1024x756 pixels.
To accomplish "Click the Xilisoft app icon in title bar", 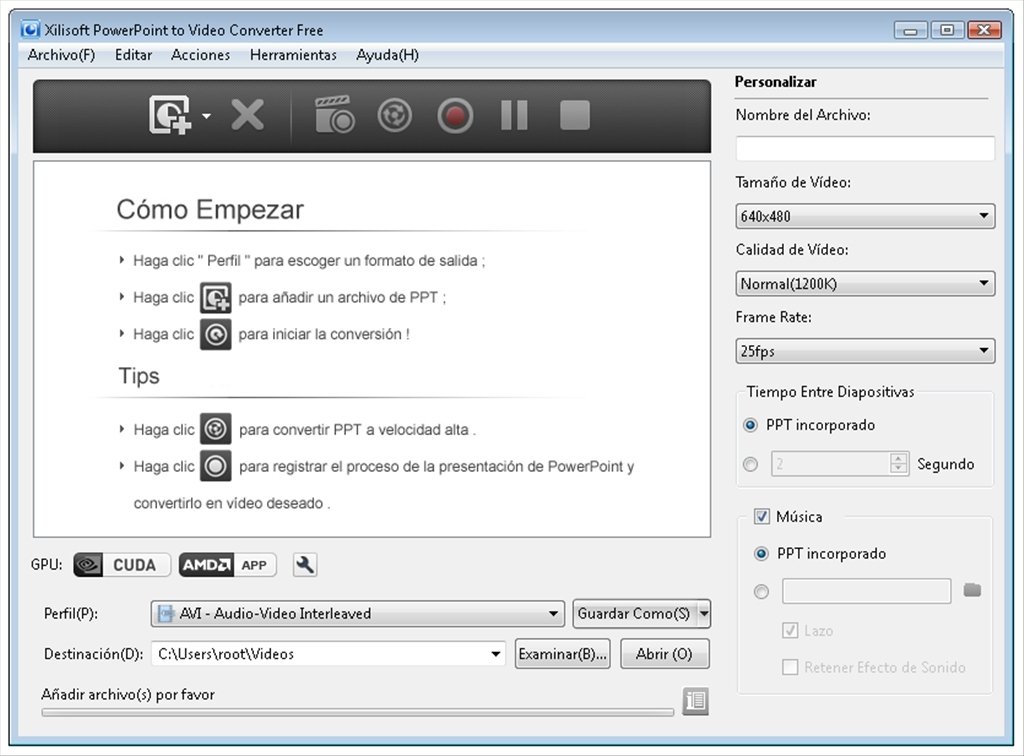I will pyautogui.click(x=30, y=29).
